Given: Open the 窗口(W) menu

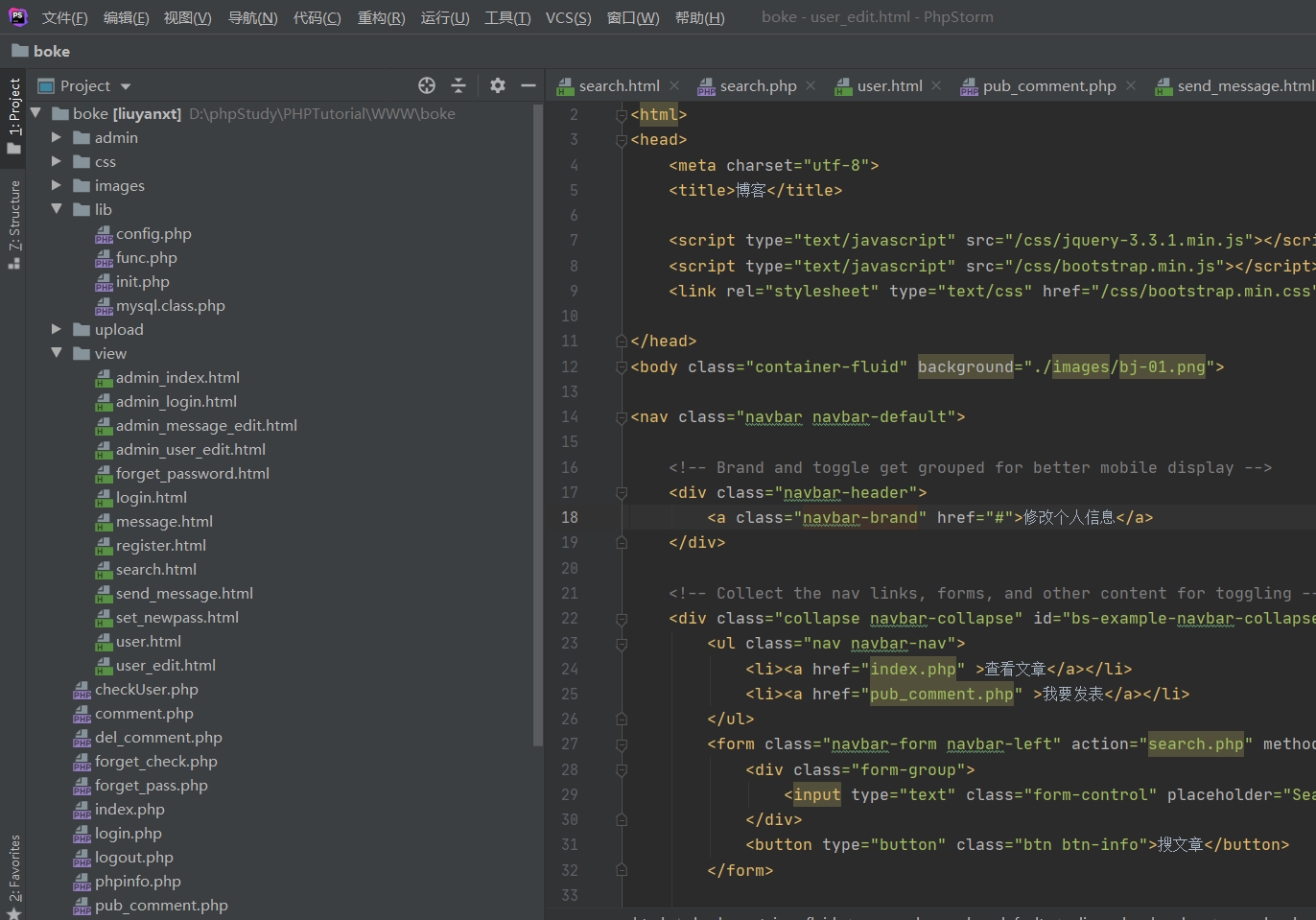Looking at the screenshot, I should [633, 18].
